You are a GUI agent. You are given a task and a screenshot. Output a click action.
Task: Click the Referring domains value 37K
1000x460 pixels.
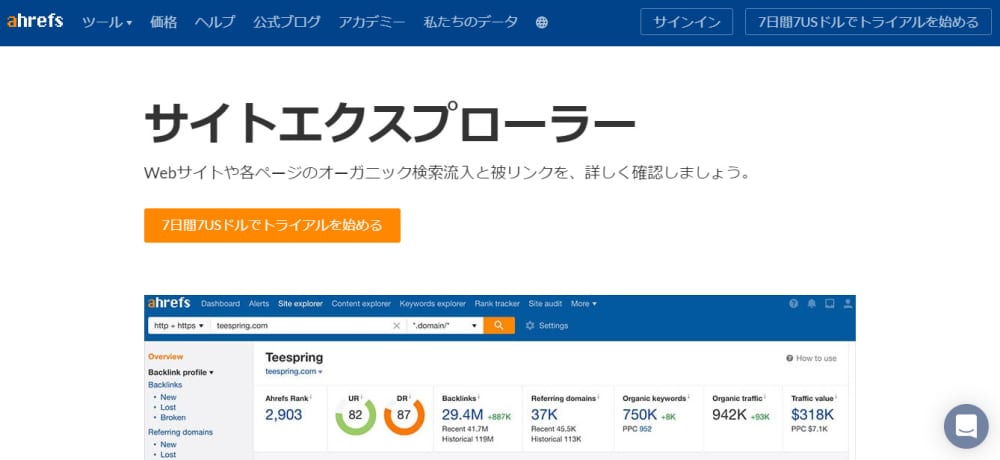(x=545, y=415)
